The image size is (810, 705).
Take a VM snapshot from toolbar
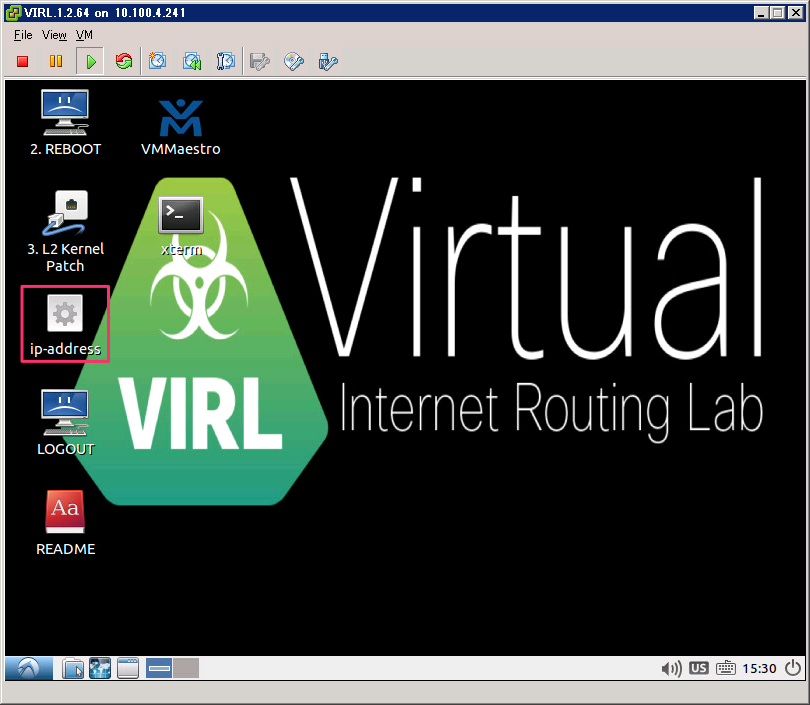(x=157, y=61)
